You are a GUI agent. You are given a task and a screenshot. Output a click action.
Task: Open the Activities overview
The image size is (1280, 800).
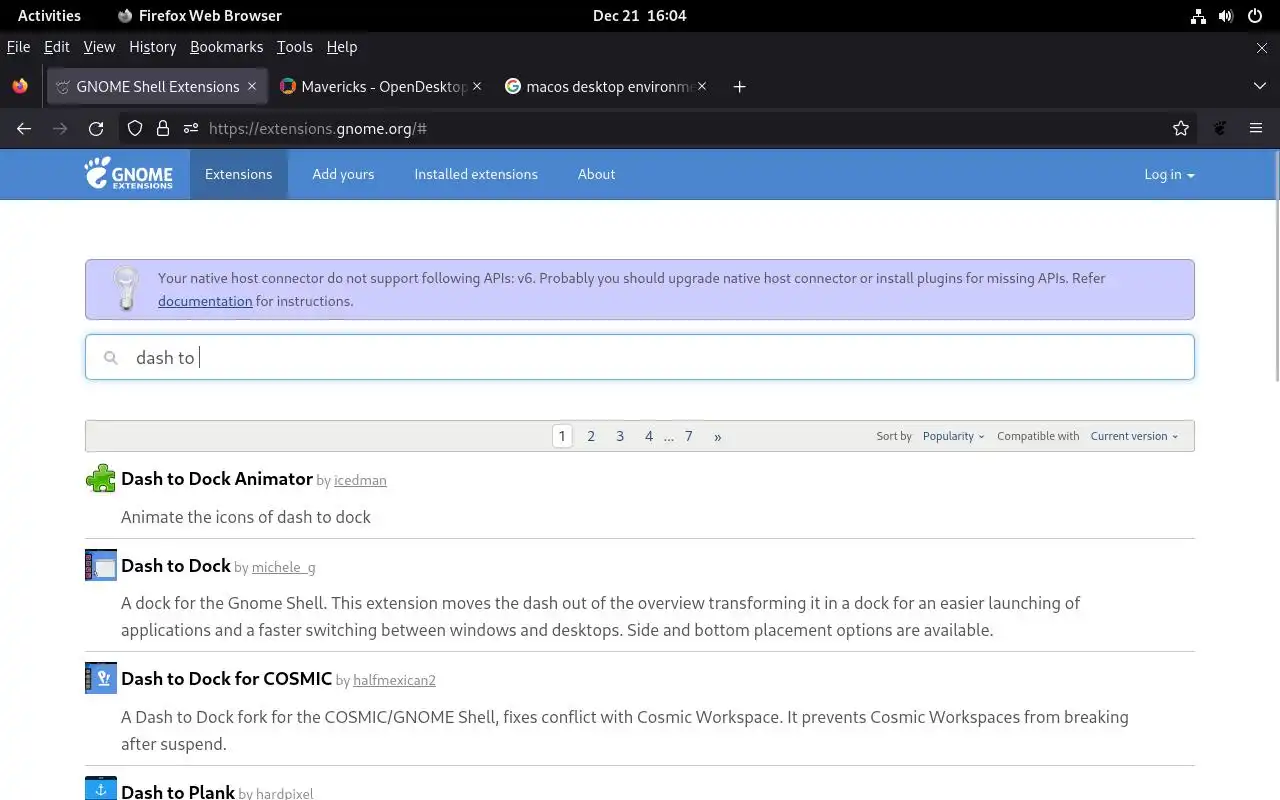pos(49,16)
